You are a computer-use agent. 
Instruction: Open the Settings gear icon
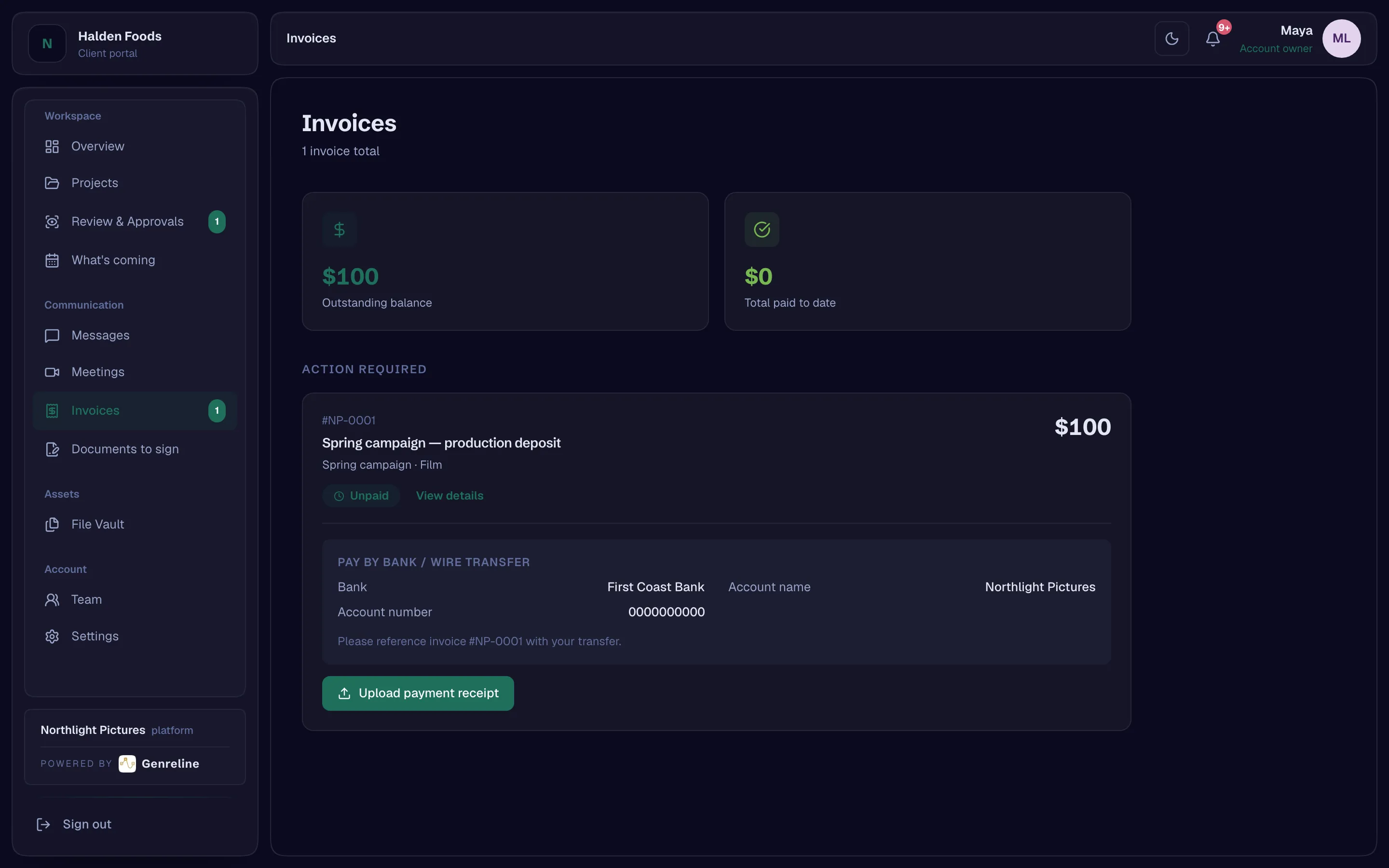click(52, 636)
